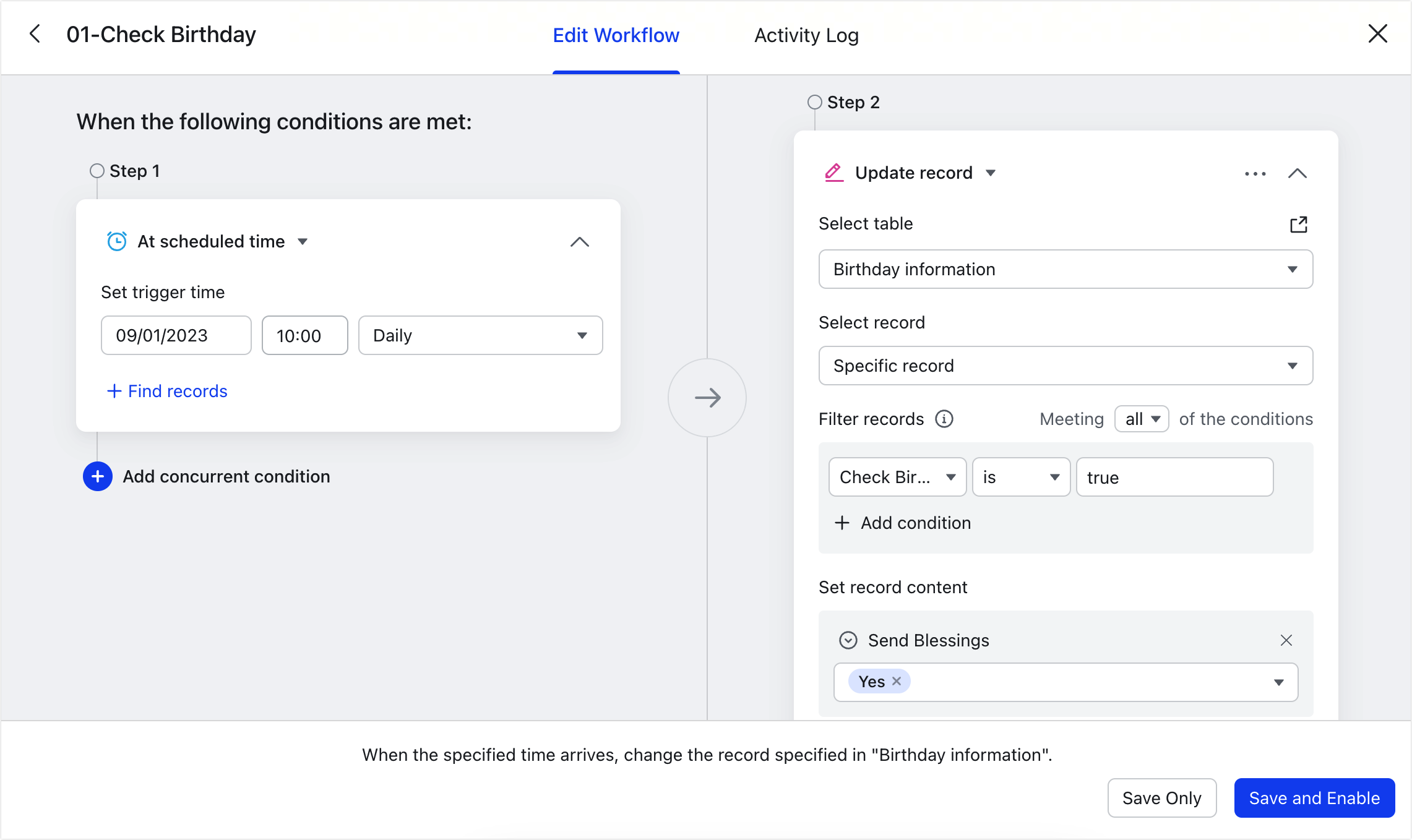Viewport: 1412px width, 840px height.
Task: Change the 'all' conditions dropdown
Action: [1141, 419]
